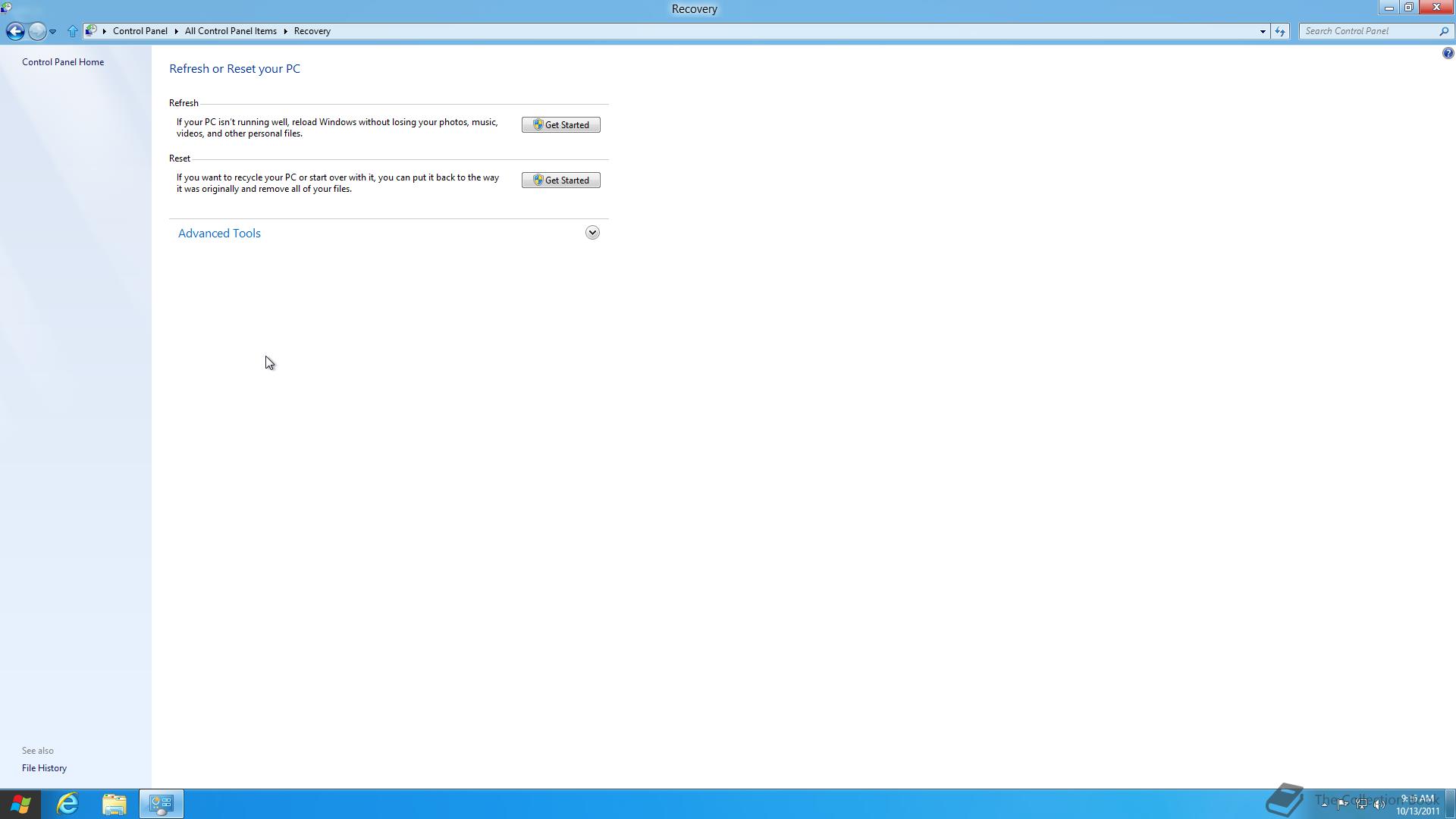Screen dimensions: 1456x819
Task: Open File Explorer from the taskbar
Action: (115, 804)
